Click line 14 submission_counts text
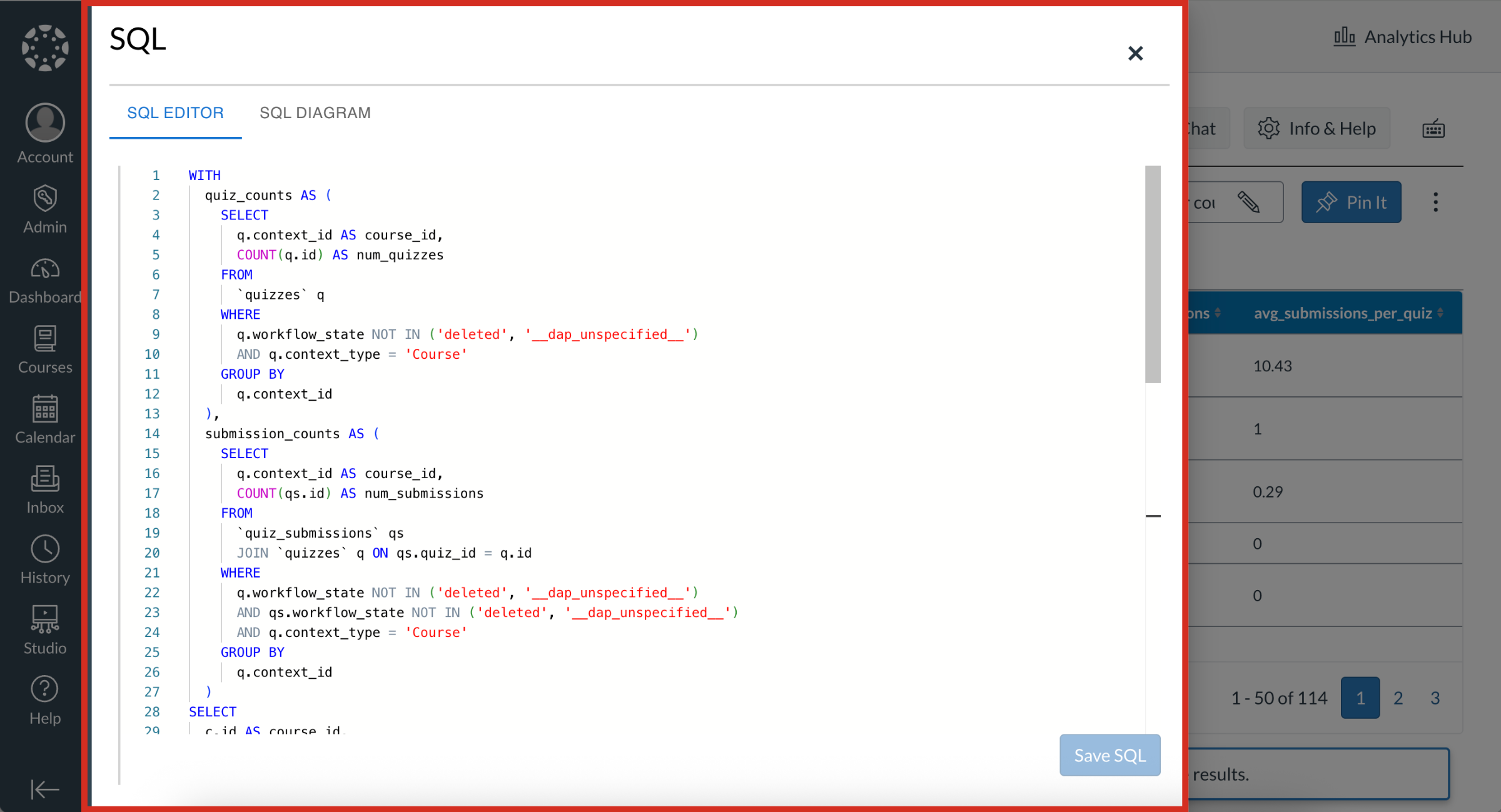 [x=271, y=433]
